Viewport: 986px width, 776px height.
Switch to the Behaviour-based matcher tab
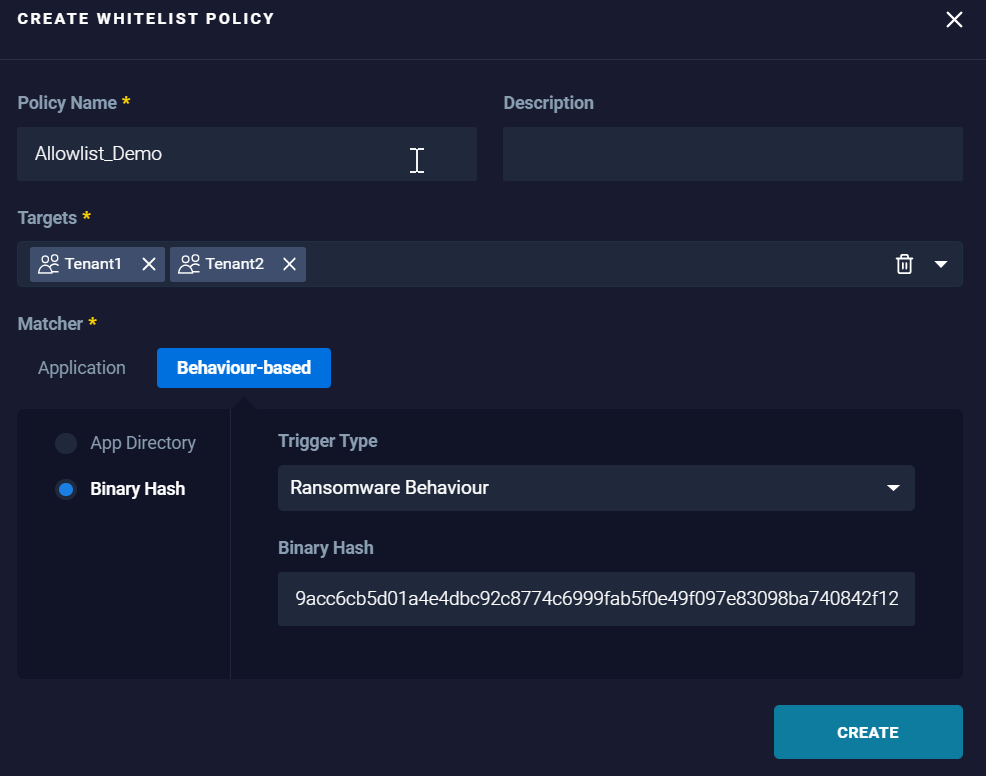[243, 368]
